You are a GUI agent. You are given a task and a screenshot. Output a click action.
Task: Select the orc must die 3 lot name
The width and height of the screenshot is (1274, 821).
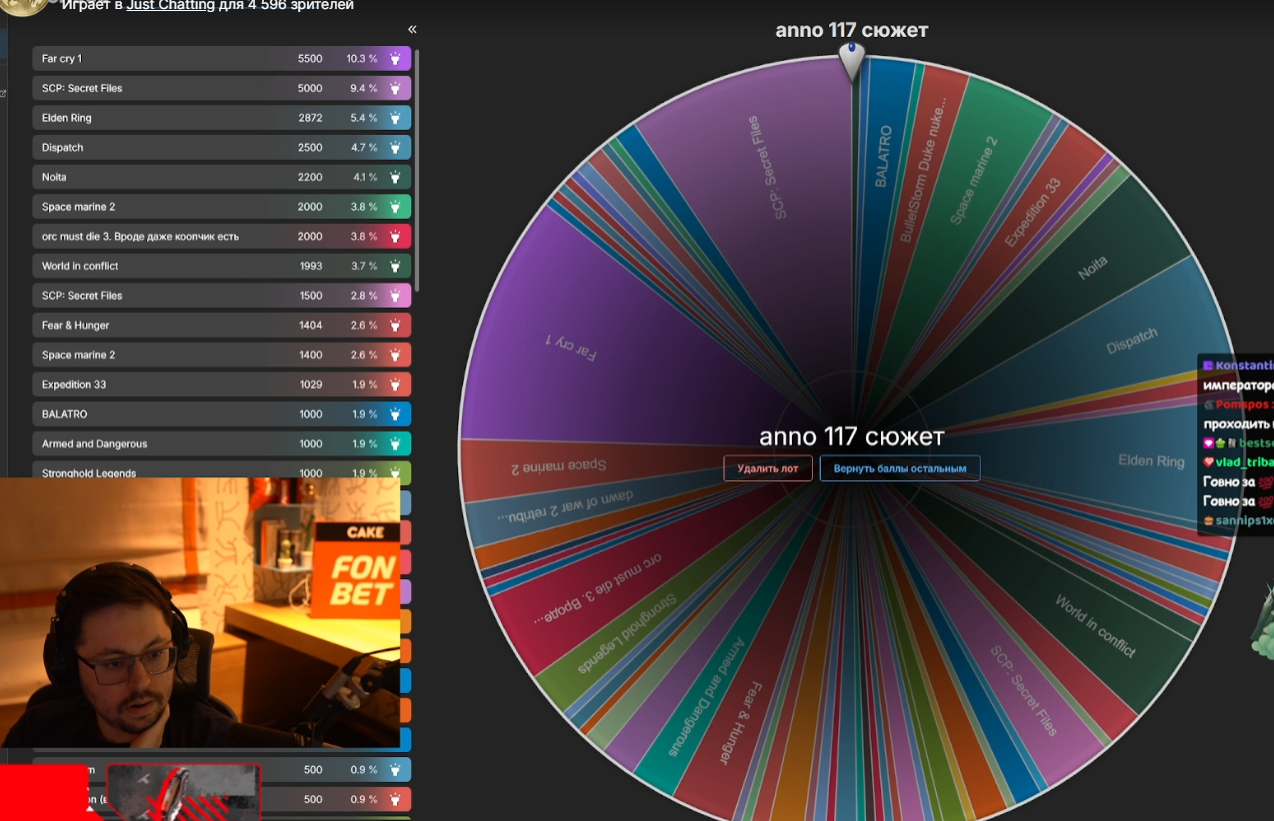point(140,236)
